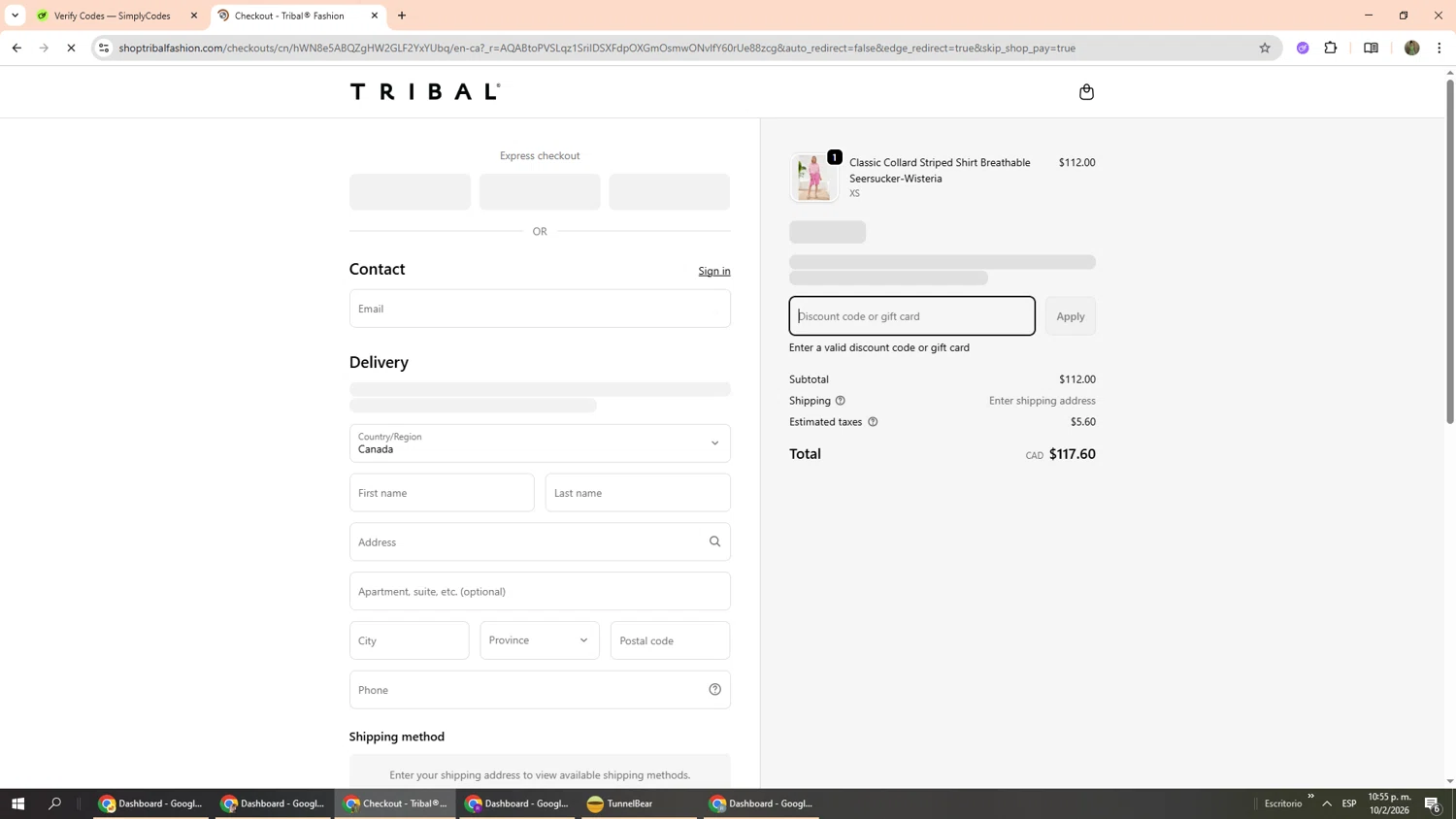Screen dimensions: 1456x819
Task: Focus the Last name field
Action: [638, 493]
